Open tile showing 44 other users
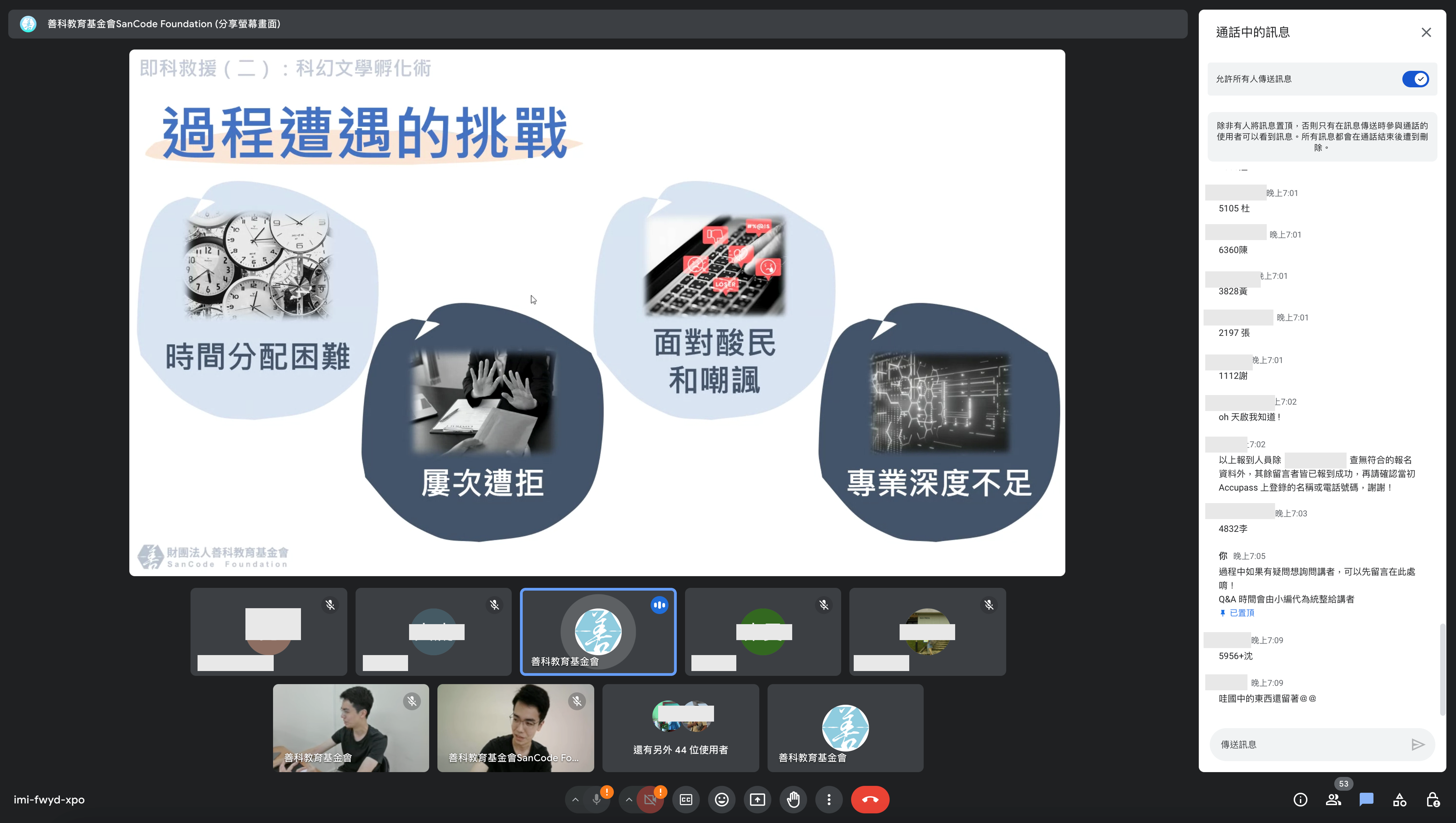1456x823 pixels. point(680,728)
